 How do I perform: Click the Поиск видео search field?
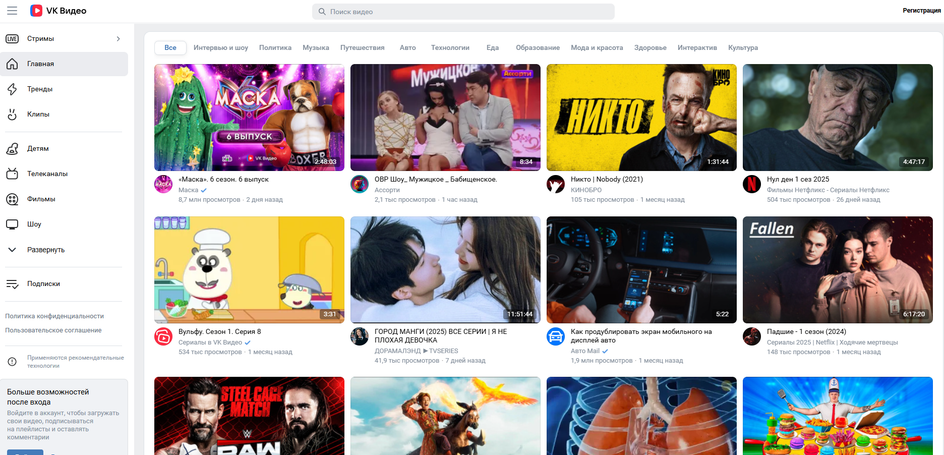click(463, 11)
